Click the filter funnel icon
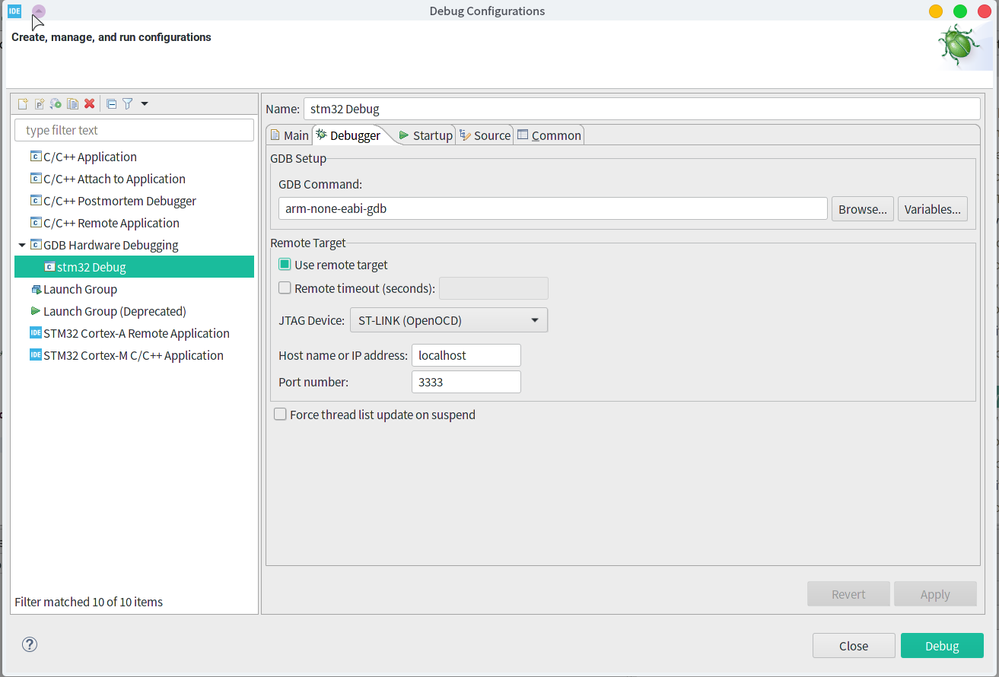The width and height of the screenshot is (999, 677). point(127,104)
